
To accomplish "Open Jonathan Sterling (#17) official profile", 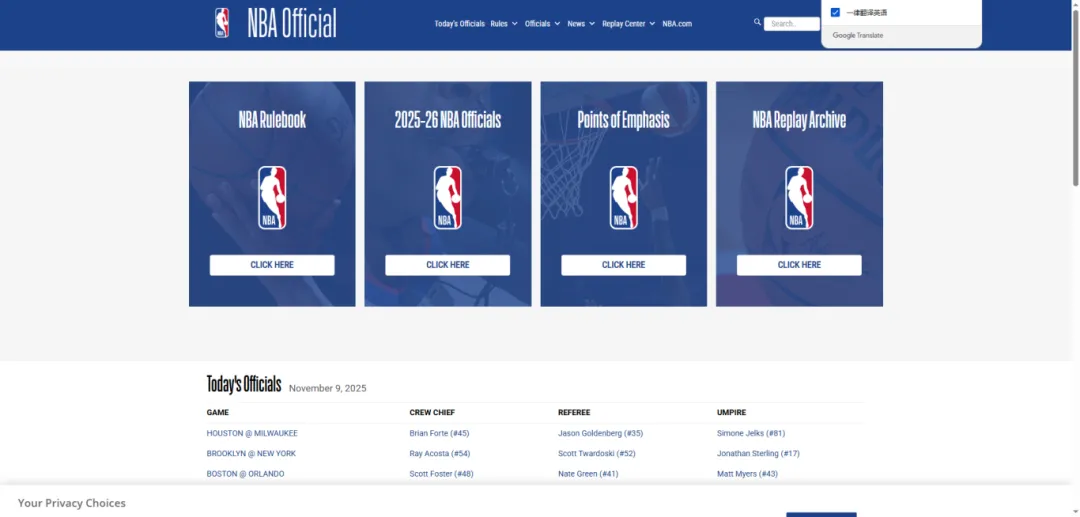I will coord(758,454).
